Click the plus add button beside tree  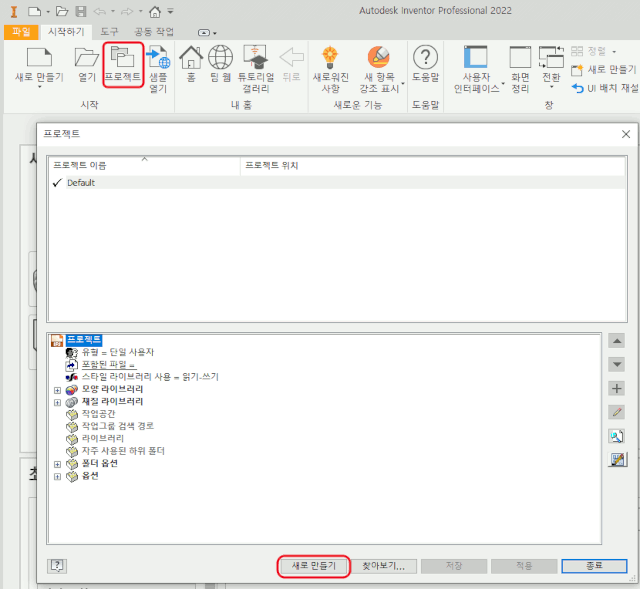pos(616,388)
